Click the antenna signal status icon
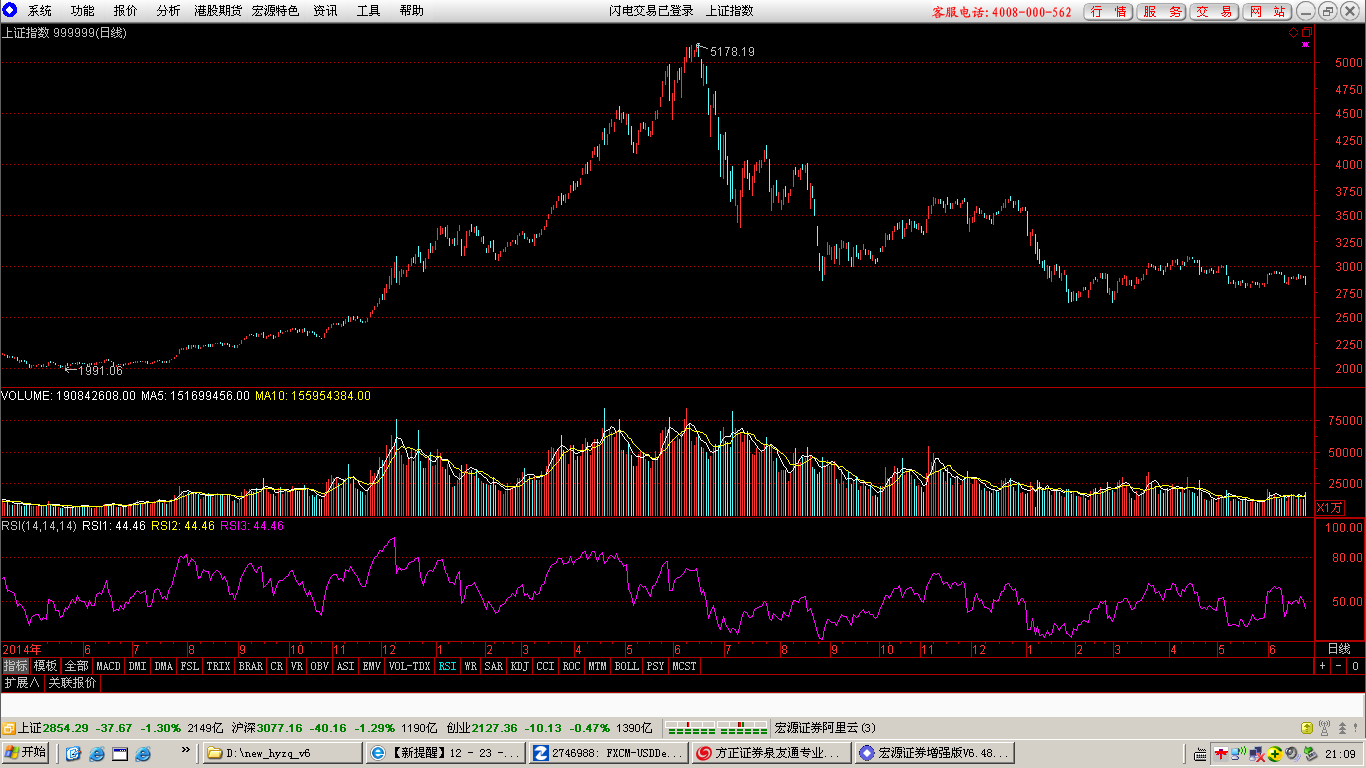The image size is (1366, 768). [x=1324, y=728]
